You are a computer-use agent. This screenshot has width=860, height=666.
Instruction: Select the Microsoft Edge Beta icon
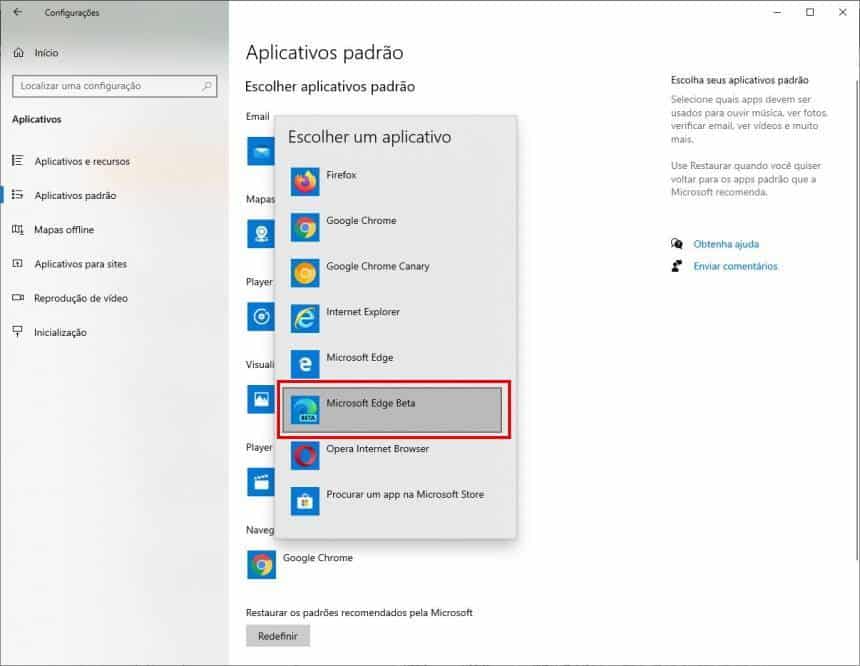[x=305, y=410]
